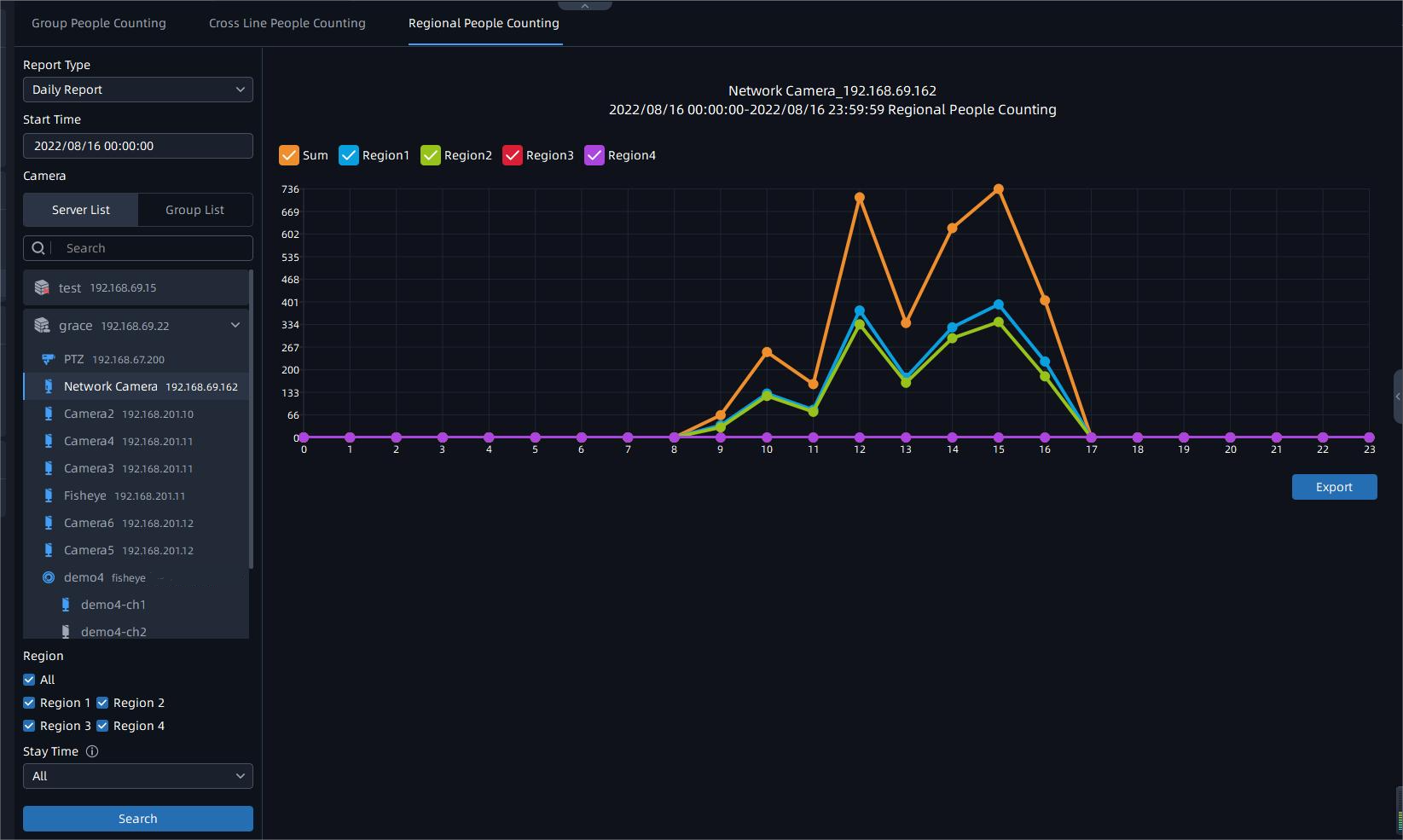
Task: Click the Start Time input field
Action: tap(137, 146)
